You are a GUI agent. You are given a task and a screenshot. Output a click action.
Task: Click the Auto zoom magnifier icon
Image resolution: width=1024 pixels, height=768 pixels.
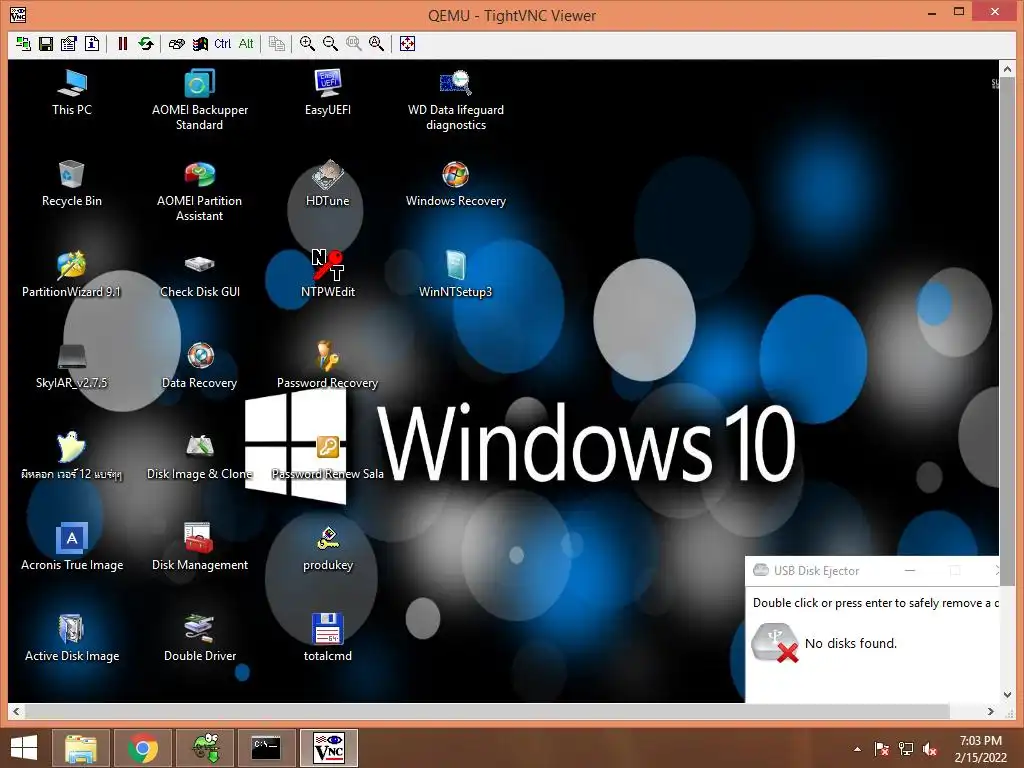tap(377, 44)
